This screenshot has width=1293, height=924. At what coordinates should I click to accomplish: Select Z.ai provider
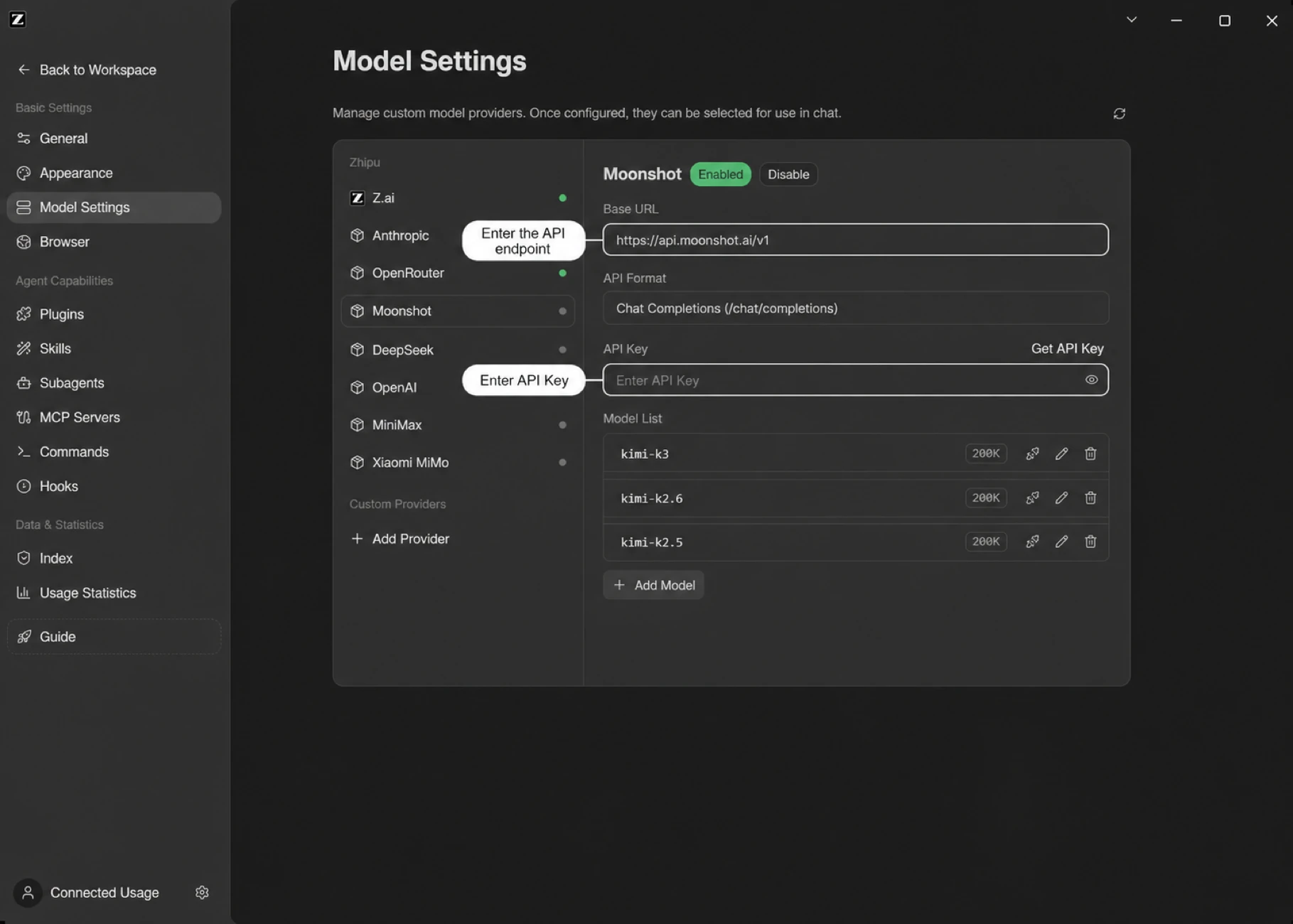(x=458, y=198)
